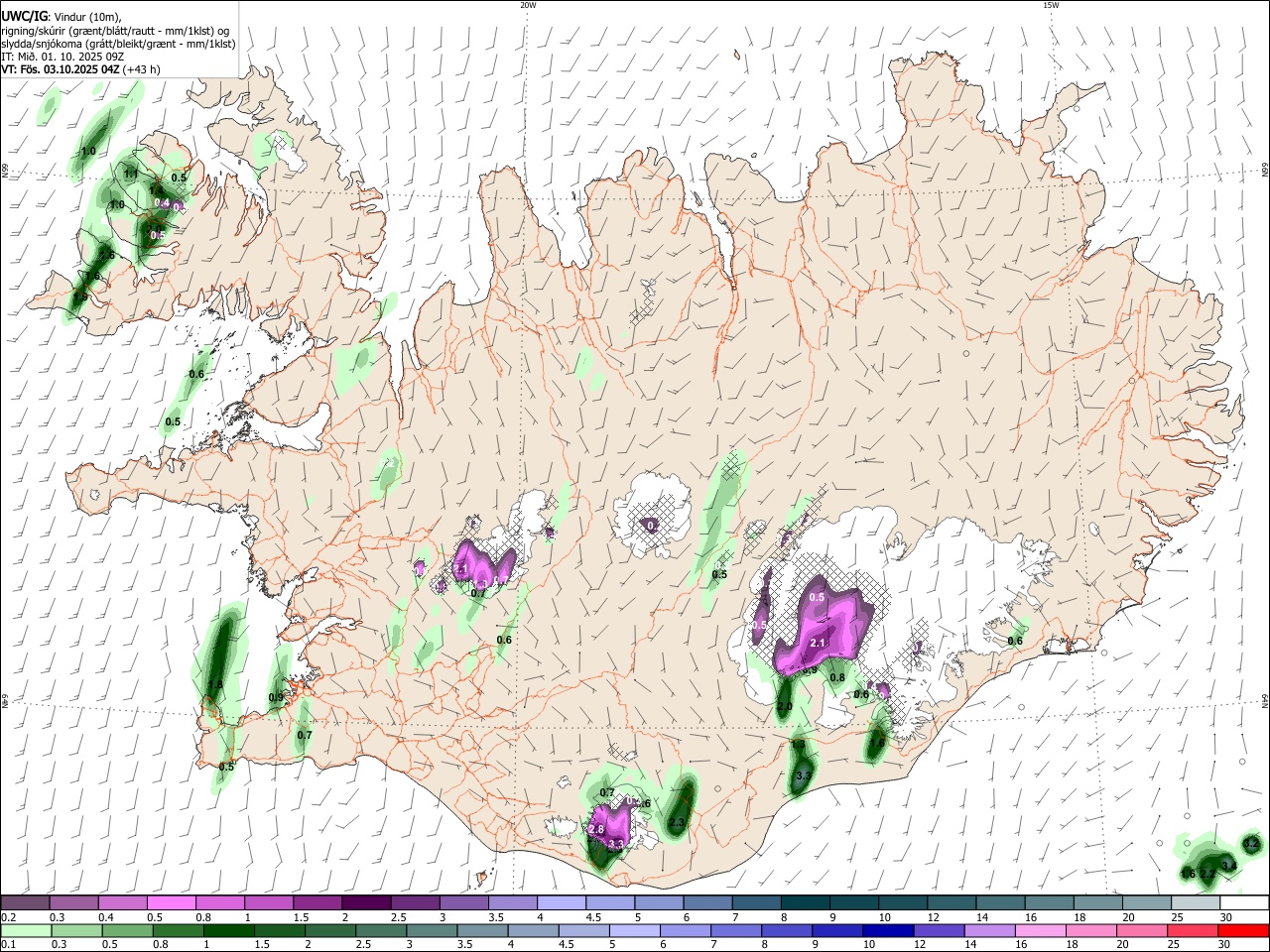Click the 1.8 rain value off the west coast
This screenshot has height=952, width=1270.
(x=215, y=685)
